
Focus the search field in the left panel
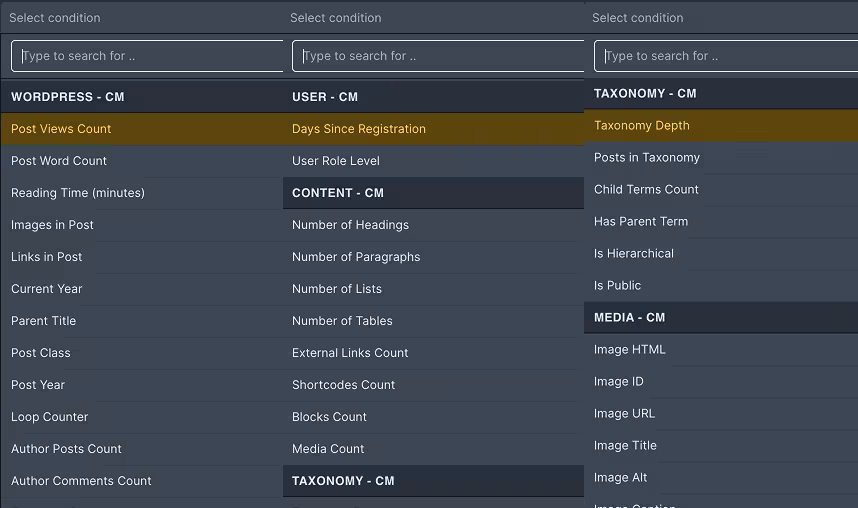pyautogui.click(x=147, y=56)
